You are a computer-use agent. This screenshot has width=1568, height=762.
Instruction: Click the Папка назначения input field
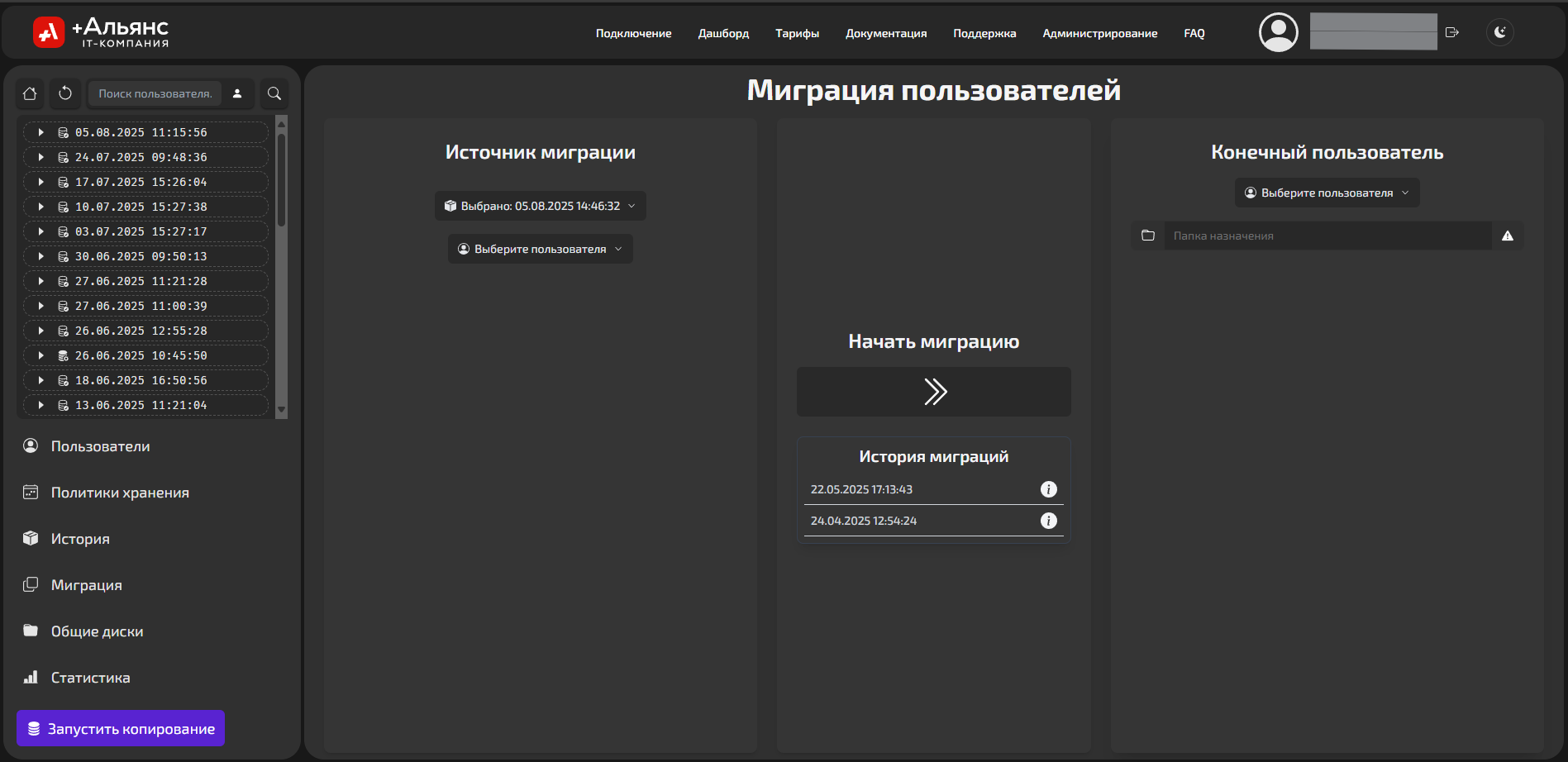point(1327,236)
